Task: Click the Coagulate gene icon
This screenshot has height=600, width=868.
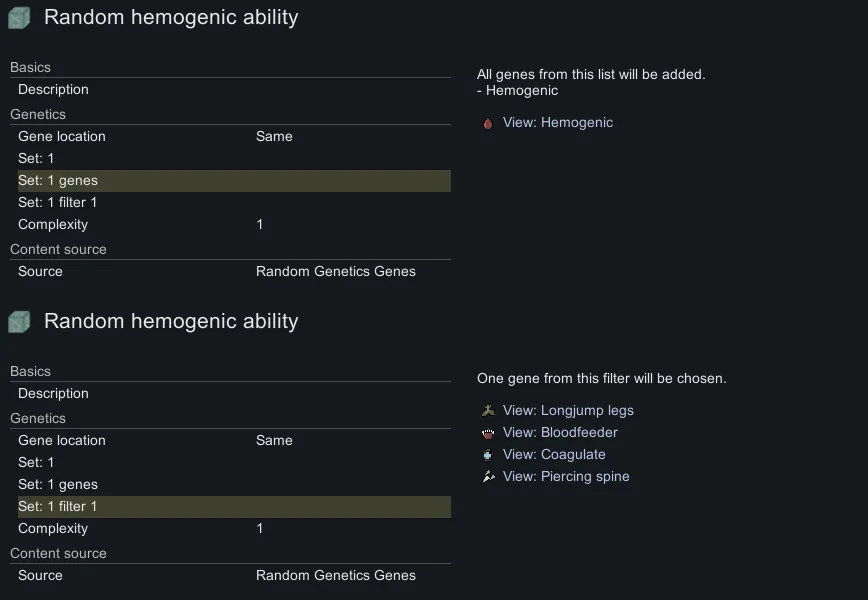Action: click(488, 455)
